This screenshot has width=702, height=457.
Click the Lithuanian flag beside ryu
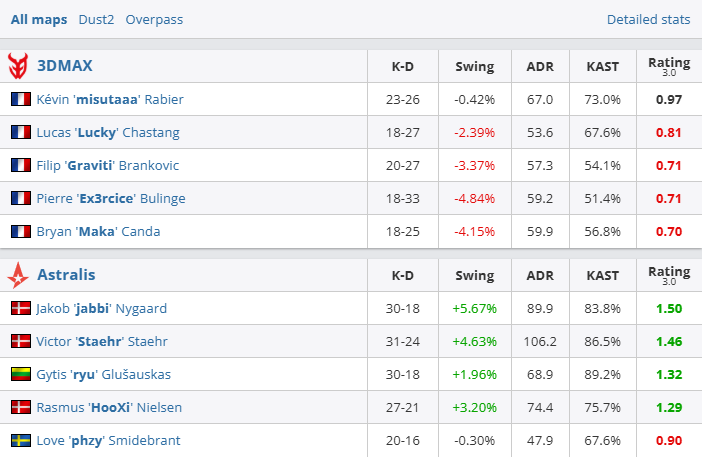(x=20, y=374)
